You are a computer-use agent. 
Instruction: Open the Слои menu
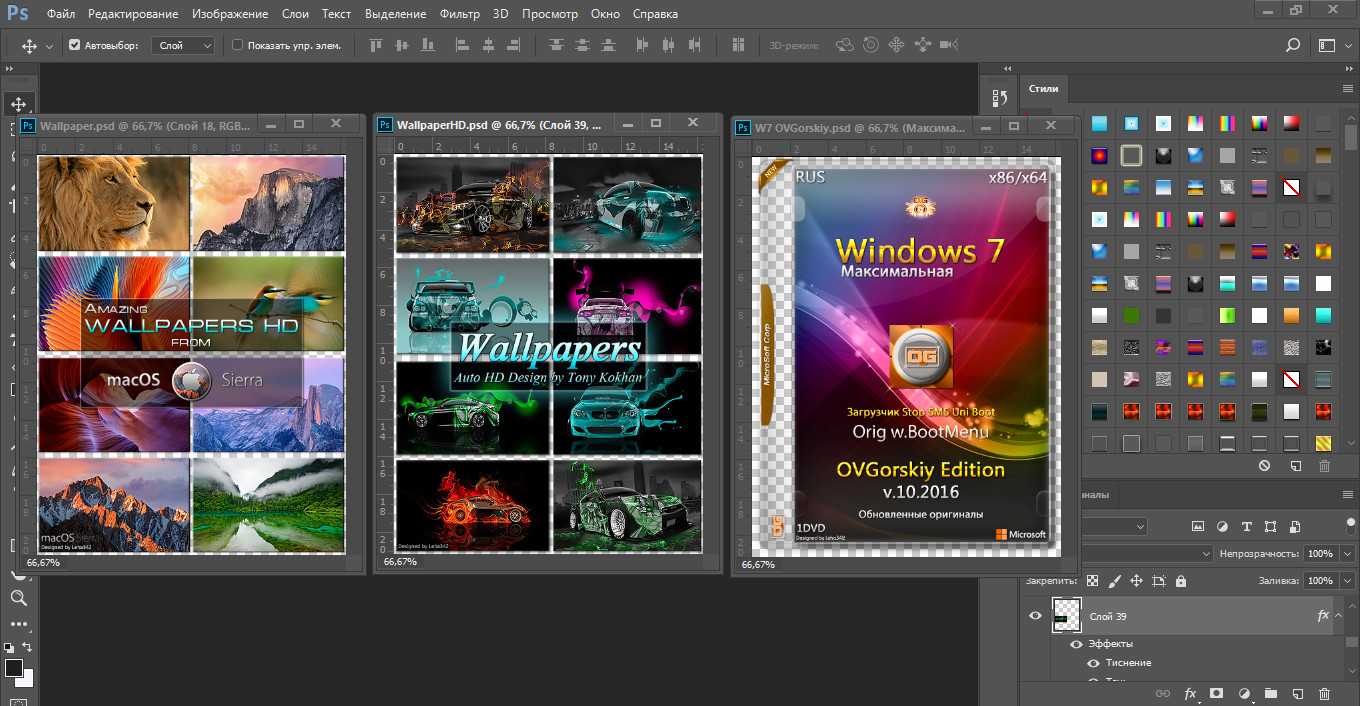point(295,14)
